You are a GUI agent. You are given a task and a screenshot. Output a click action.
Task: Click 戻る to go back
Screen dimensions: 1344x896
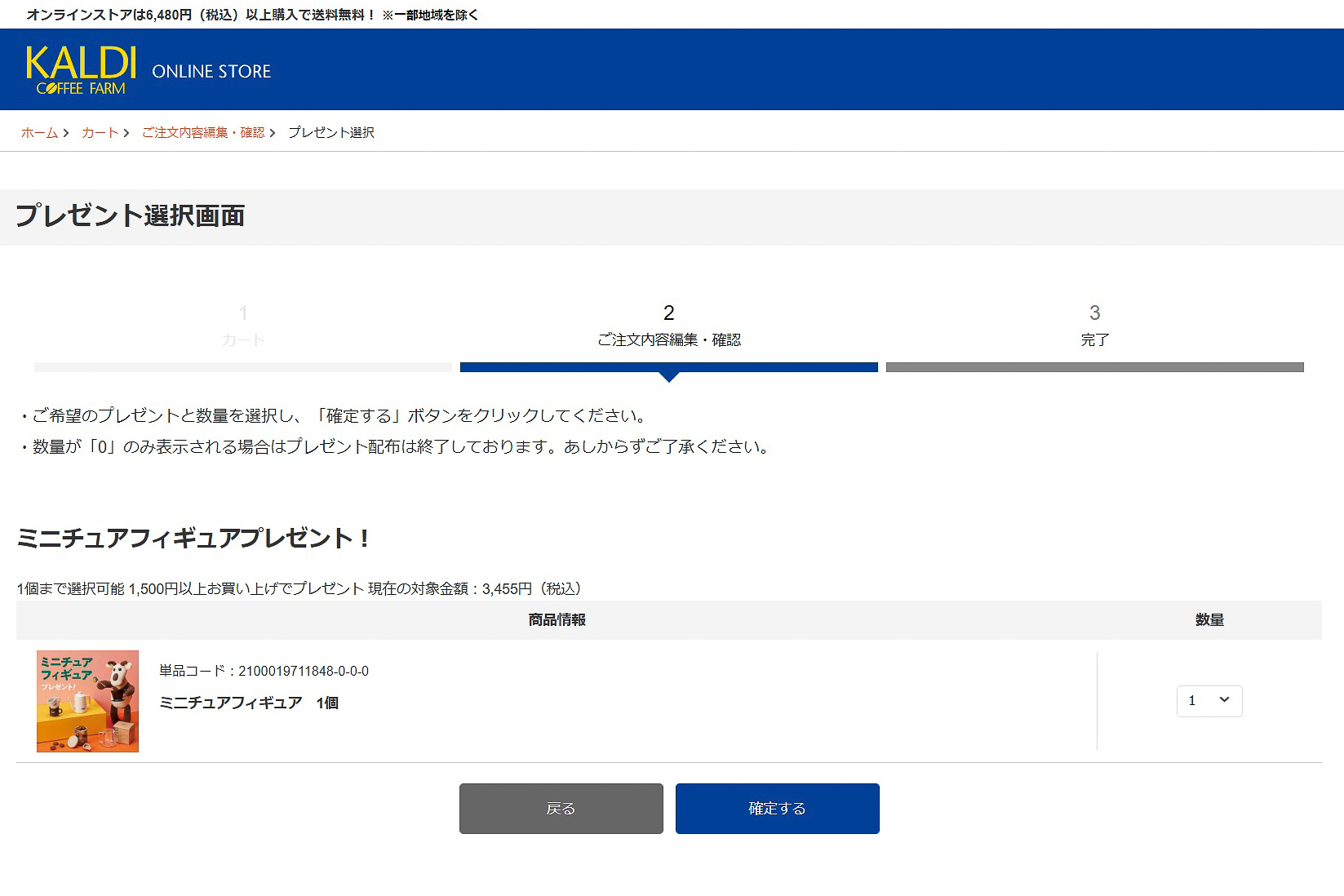coord(561,808)
